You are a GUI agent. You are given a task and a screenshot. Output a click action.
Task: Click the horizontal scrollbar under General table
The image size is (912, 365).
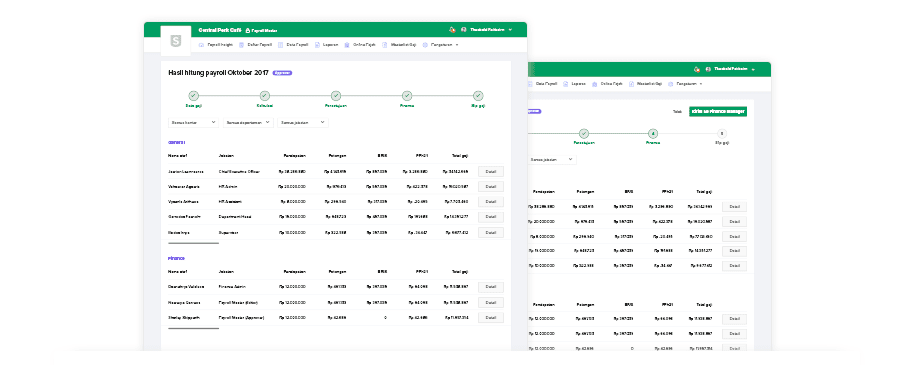(194, 243)
